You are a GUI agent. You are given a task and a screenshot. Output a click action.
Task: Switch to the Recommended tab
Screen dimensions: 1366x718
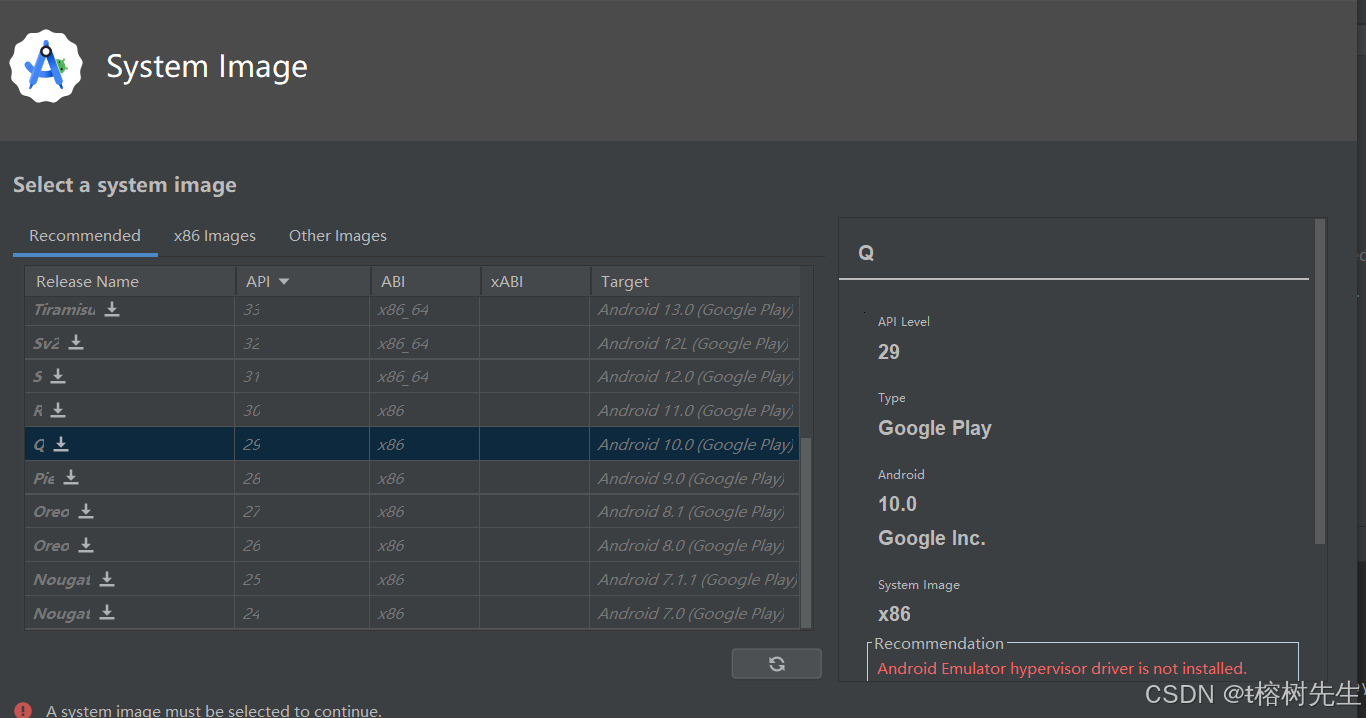[x=85, y=236]
